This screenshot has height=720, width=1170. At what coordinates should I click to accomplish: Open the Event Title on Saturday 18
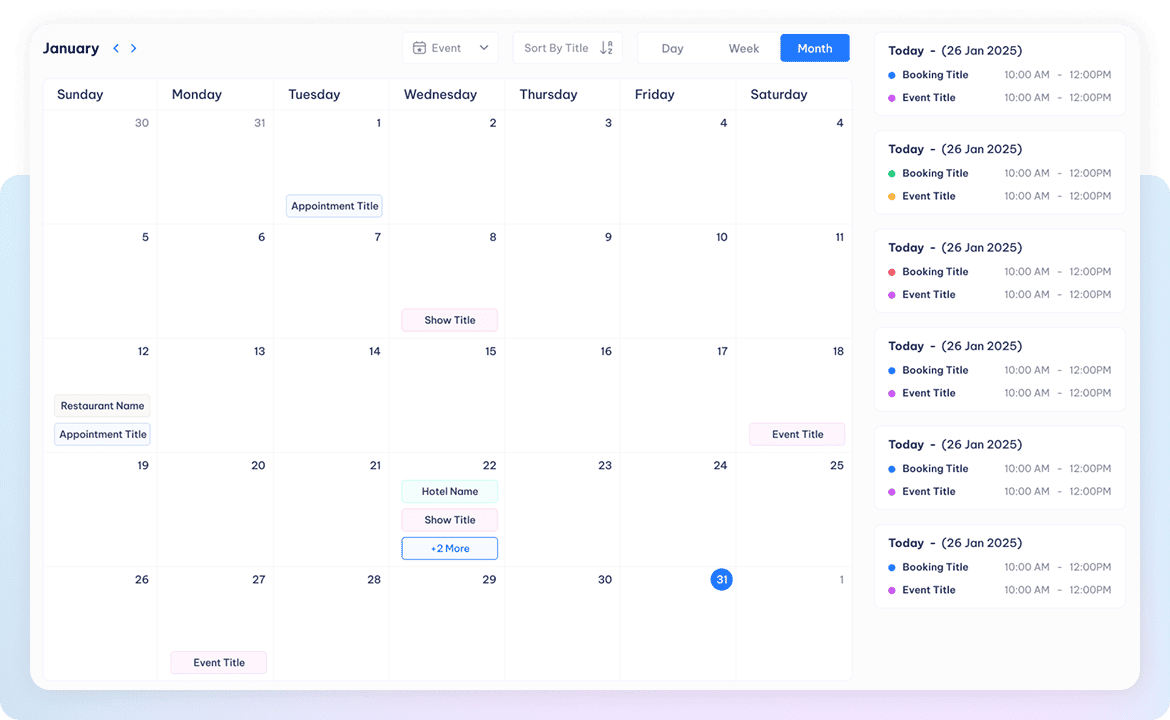click(x=797, y=434)
